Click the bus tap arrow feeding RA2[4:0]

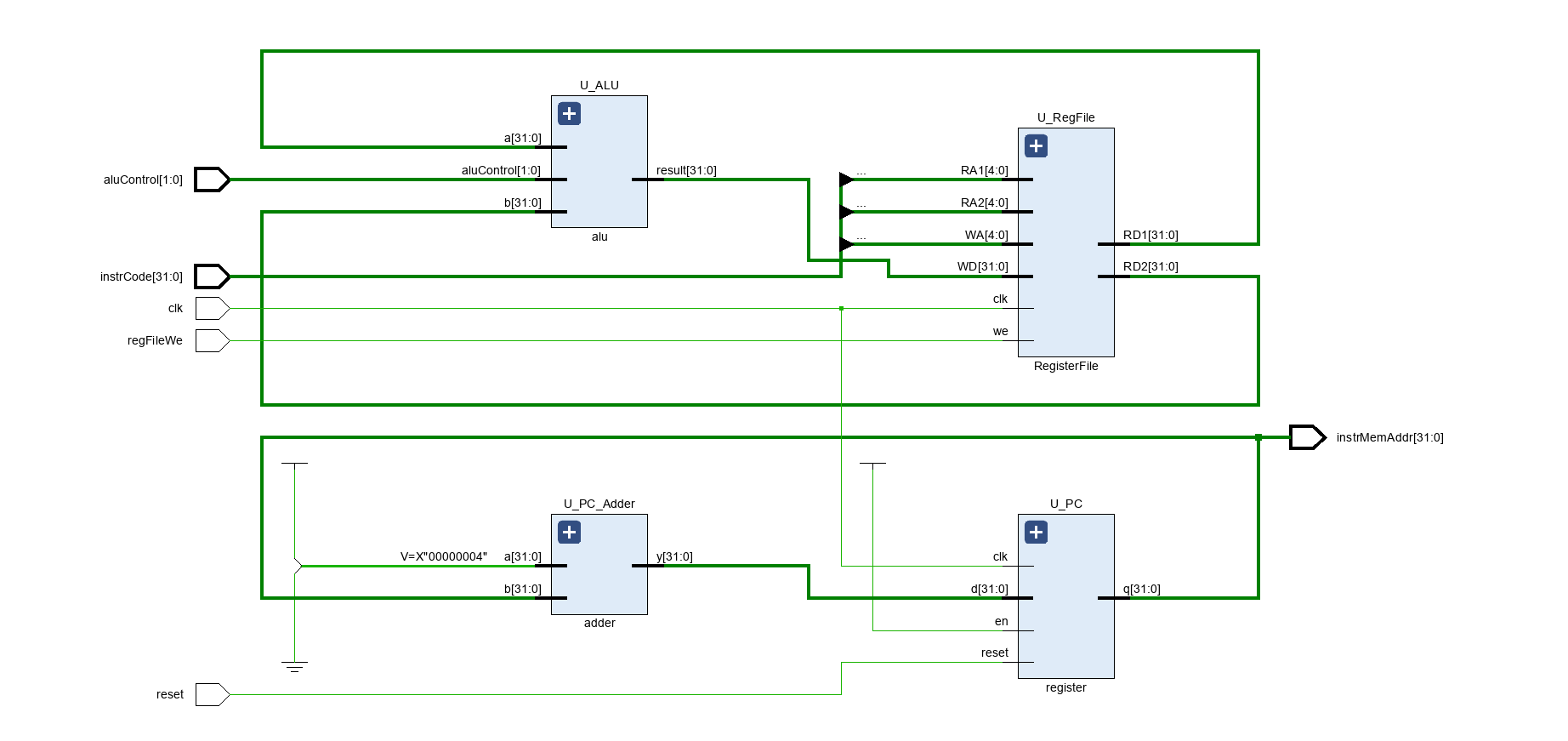[x=845, y=212]
